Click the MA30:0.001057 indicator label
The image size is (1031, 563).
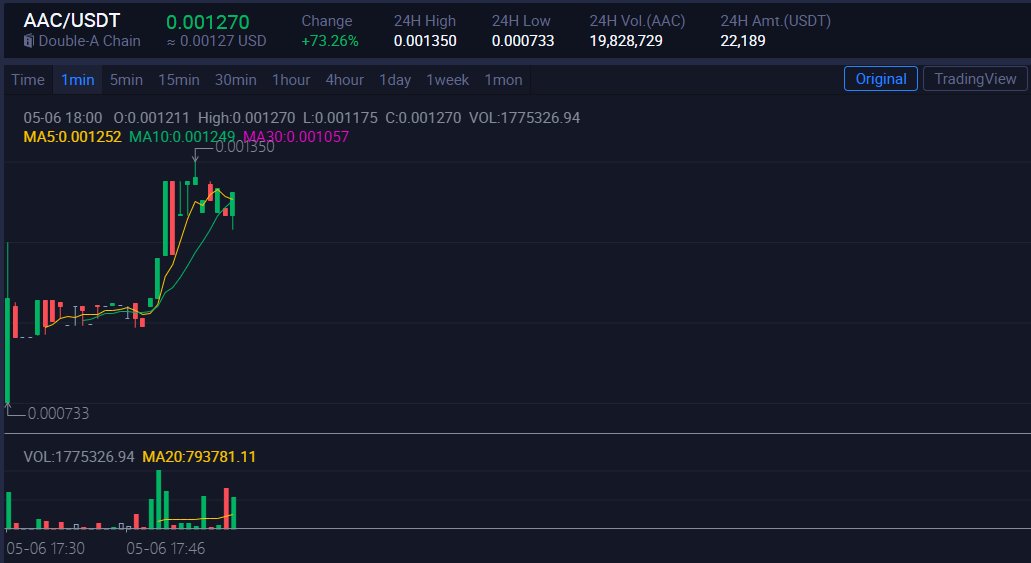click(x=296, y=137)
